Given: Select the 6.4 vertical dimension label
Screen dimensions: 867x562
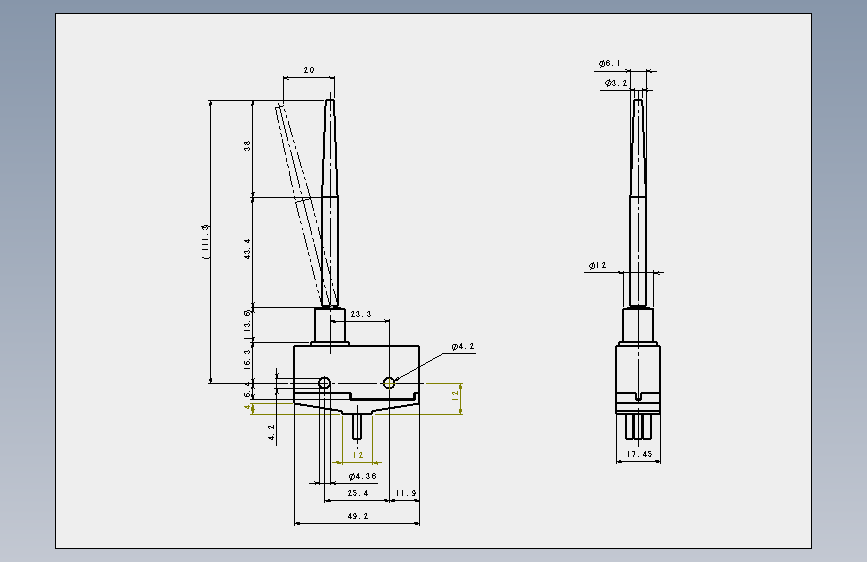Looking at the screenshot, I should point(247,390).
